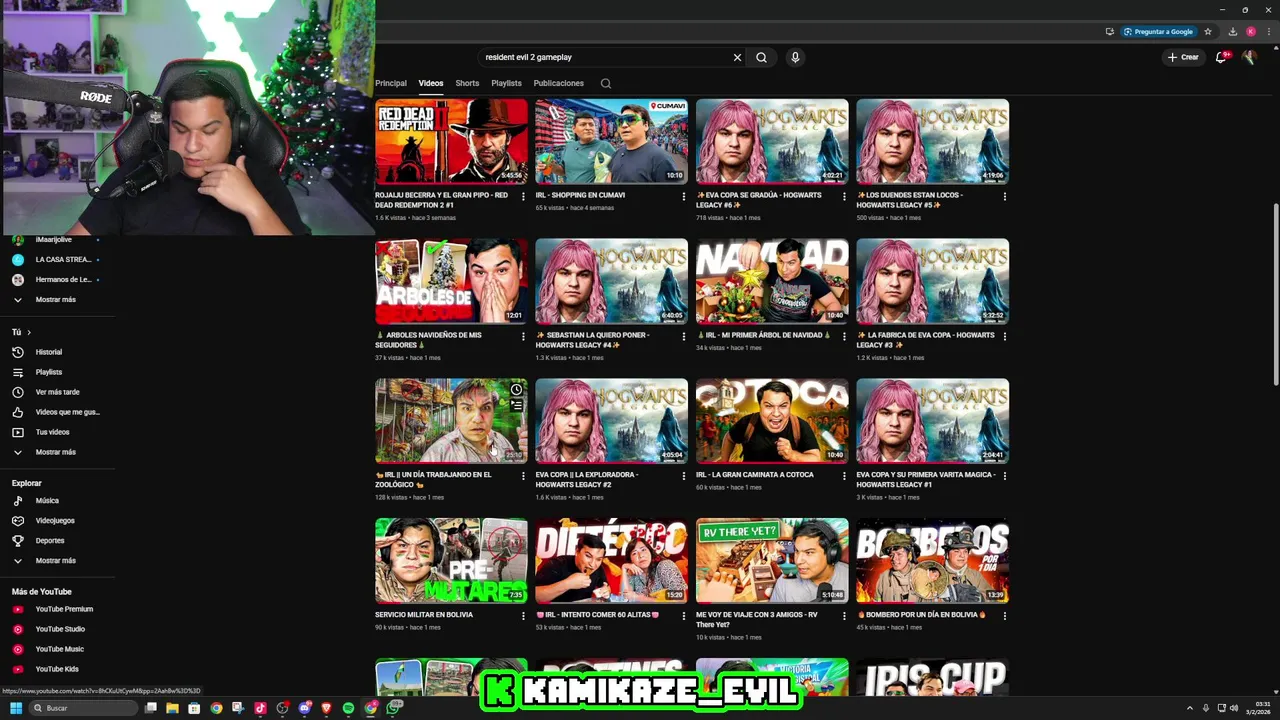Open options menu for Arboles Navideños video
The height and width of the screenshot is (720, 1280).
523,337
